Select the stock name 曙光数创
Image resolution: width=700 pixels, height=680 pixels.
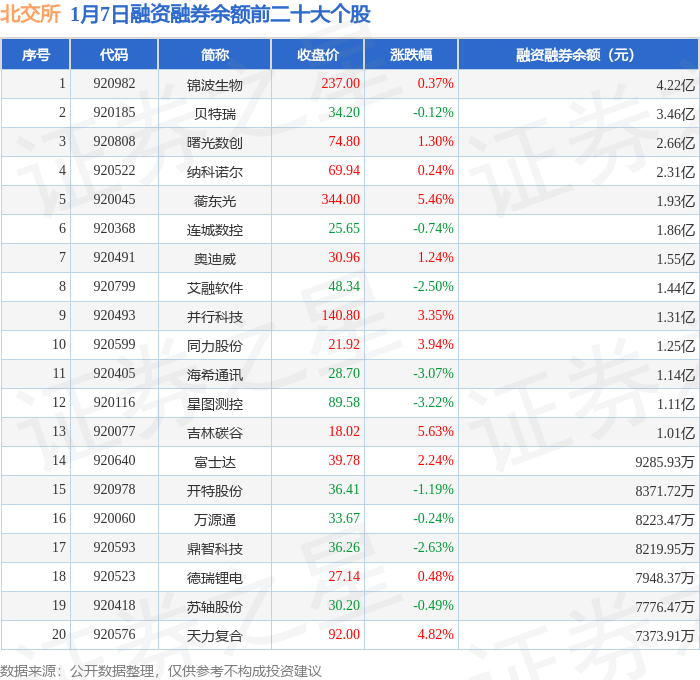pos(215,143)
